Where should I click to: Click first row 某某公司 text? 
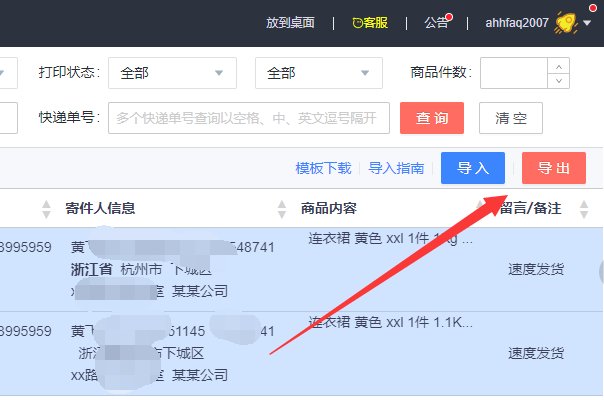(x=200, y=291)
